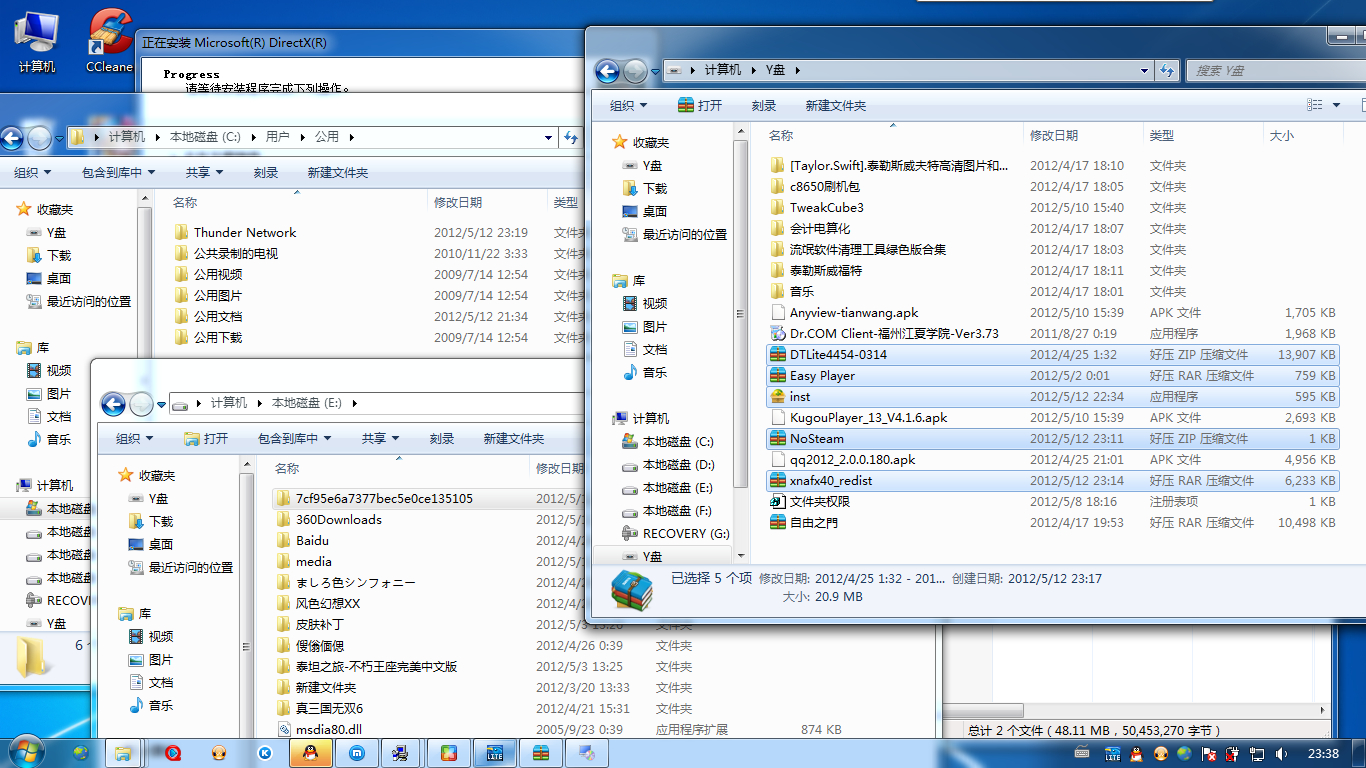
Task: Select 最近访问的位置 in Y盘 window sidebar
Action: coord(675,234)
